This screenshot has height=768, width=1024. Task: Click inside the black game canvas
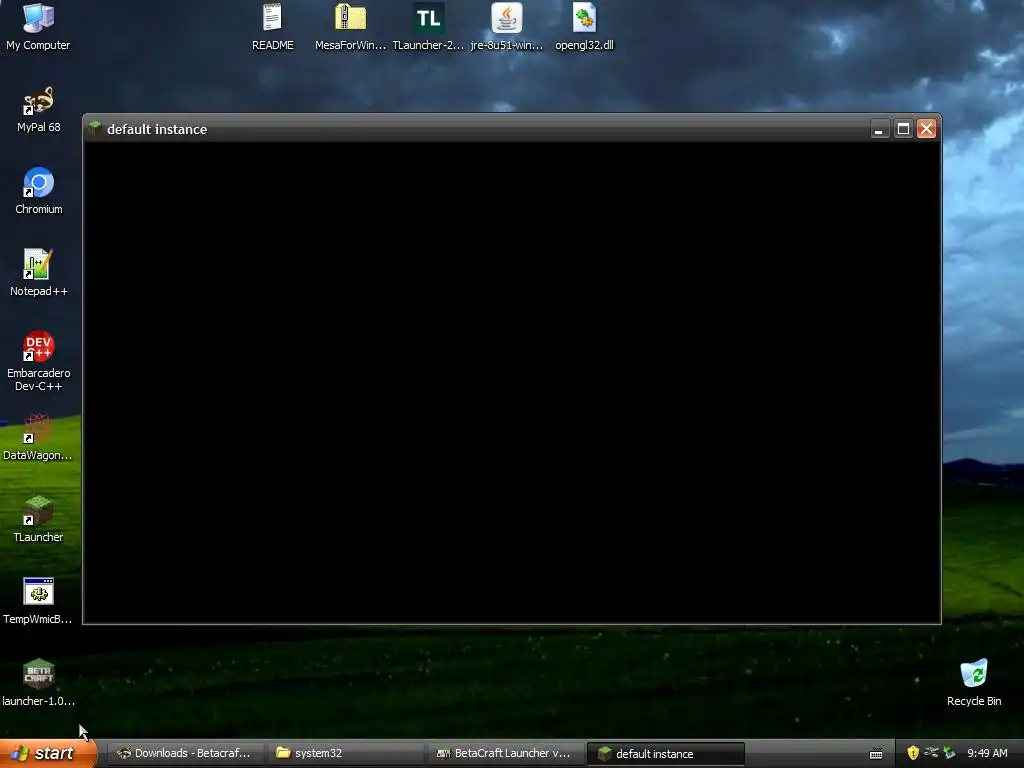pyautogui.click(x=512, y=382)
